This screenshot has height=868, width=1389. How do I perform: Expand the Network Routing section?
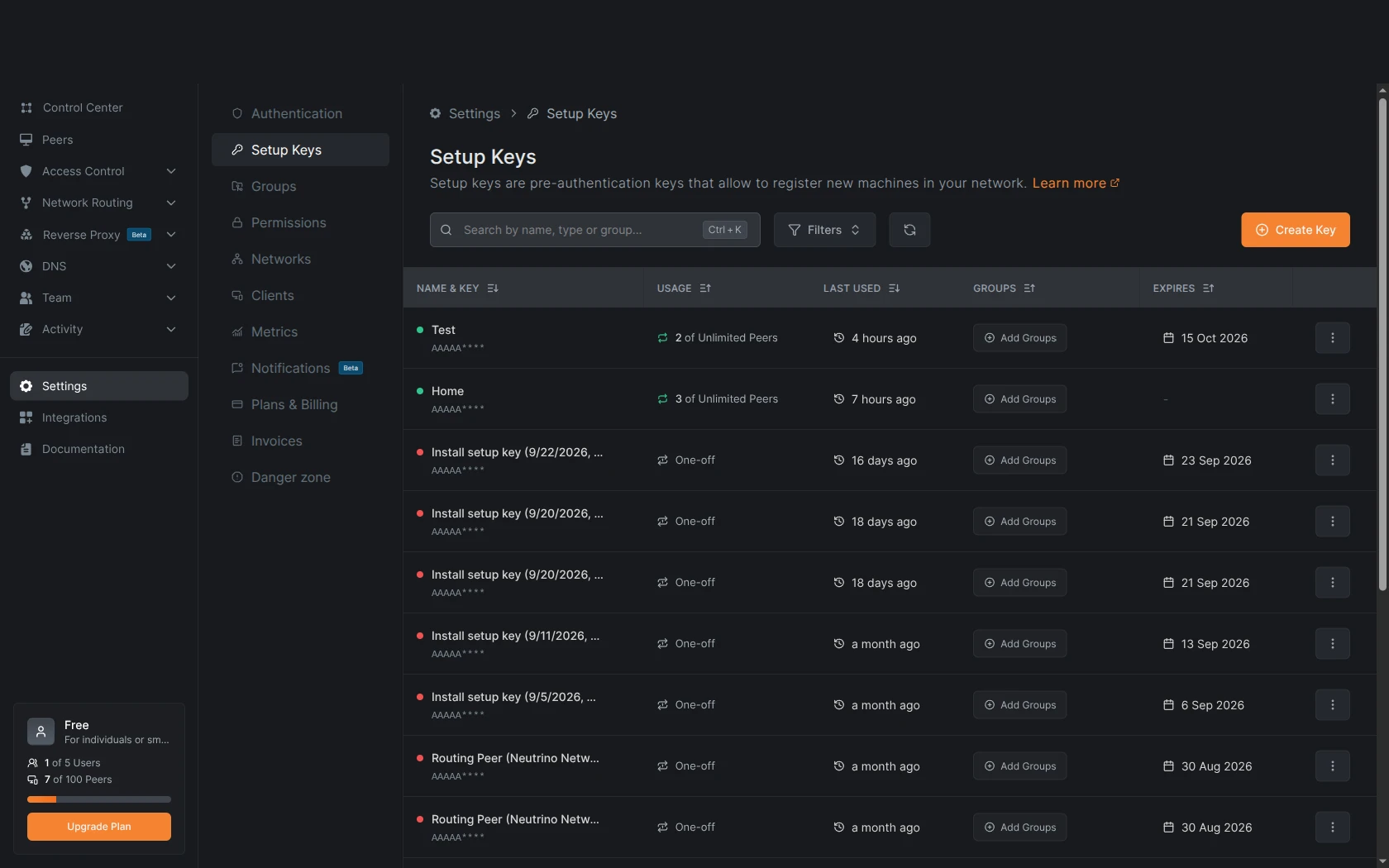pyautogui.click(x=171, y=203)
